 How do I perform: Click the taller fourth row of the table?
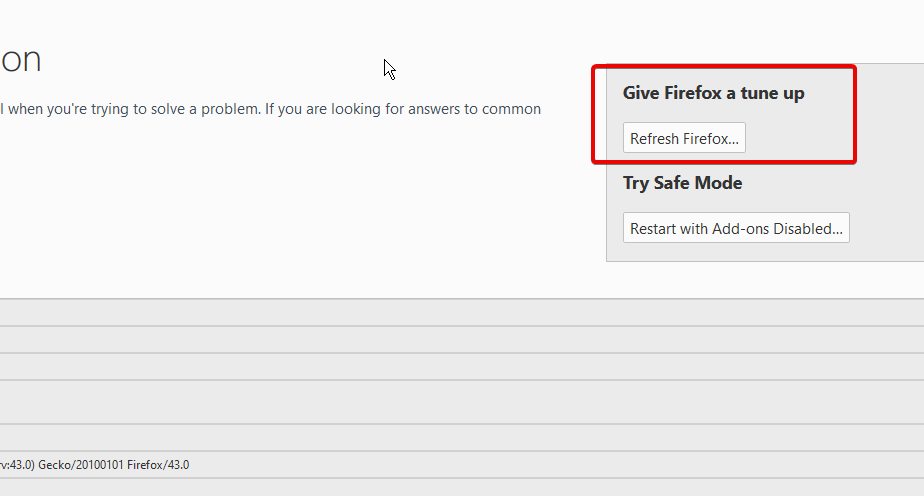point(300,402)
